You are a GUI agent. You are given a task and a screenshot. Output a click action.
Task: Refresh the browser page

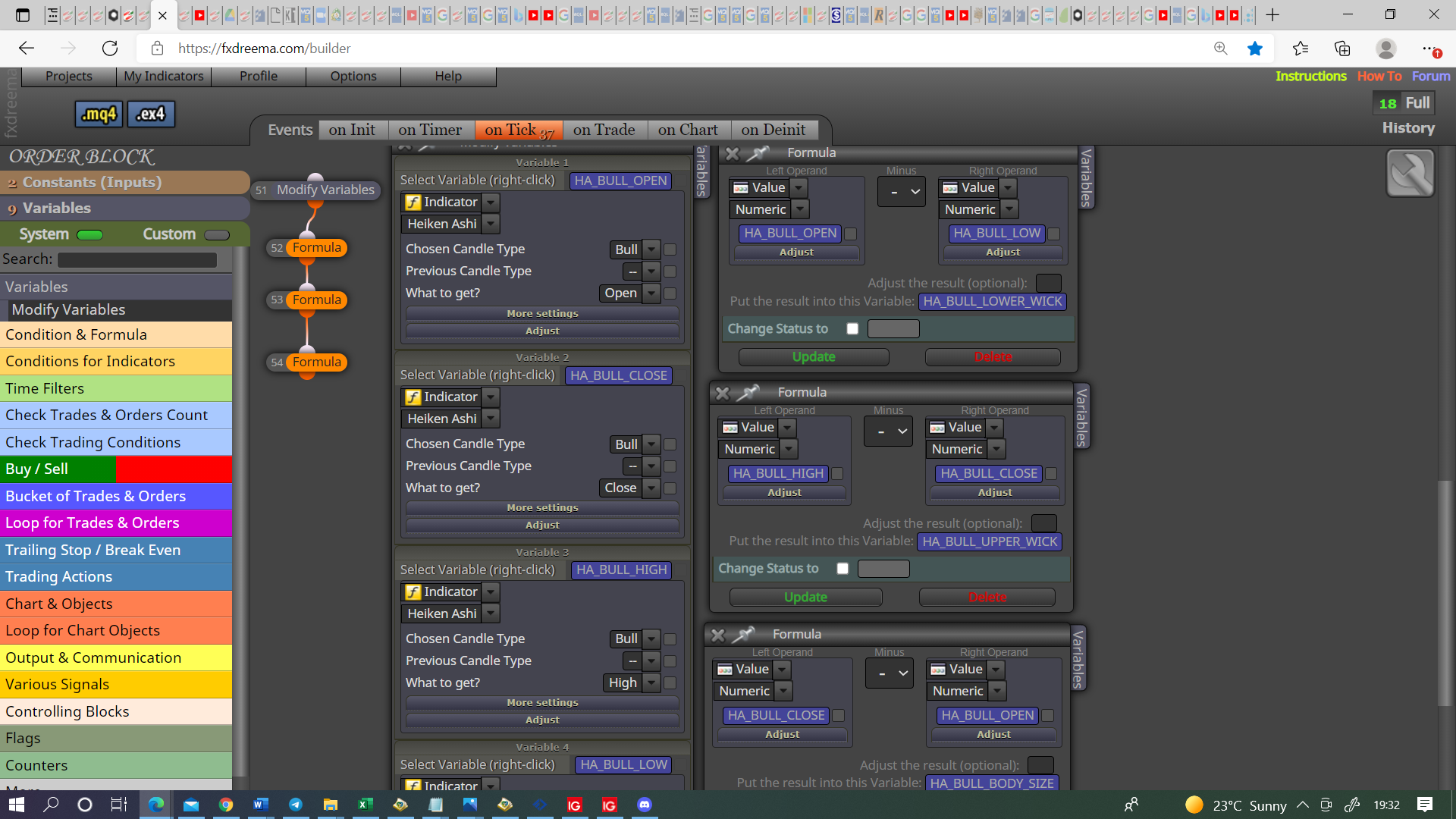coord(110,49)
